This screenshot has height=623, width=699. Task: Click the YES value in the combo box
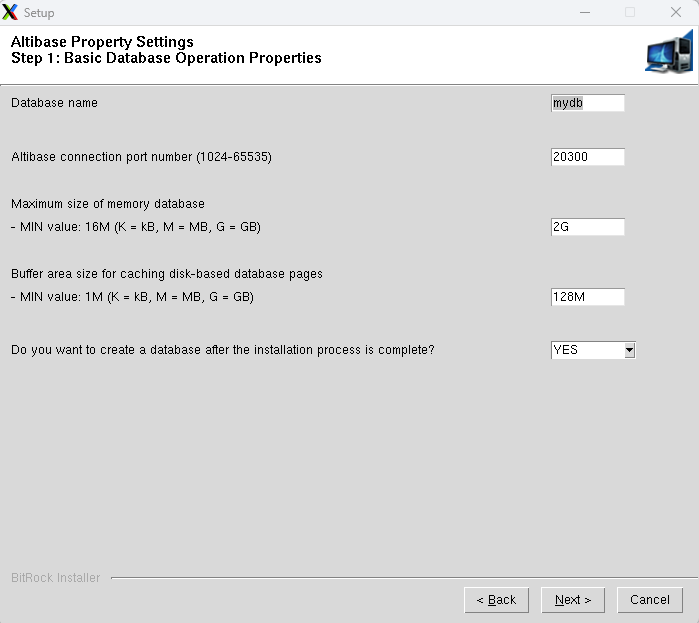point(586,350)
